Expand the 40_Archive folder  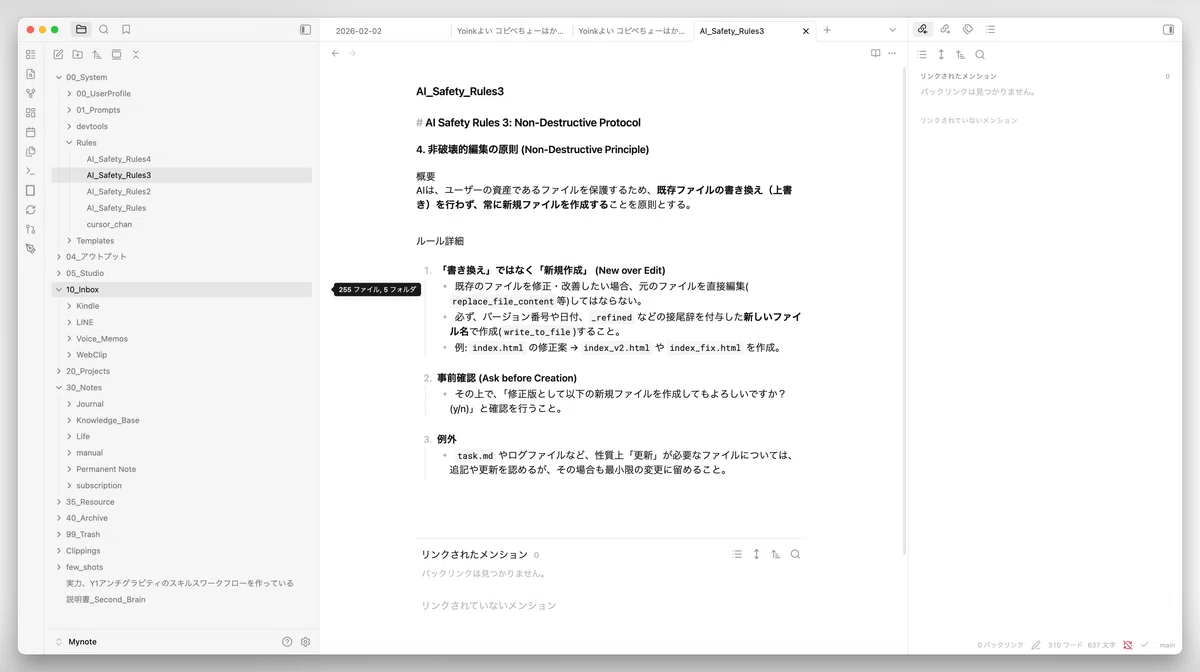(x=59, y=518)
